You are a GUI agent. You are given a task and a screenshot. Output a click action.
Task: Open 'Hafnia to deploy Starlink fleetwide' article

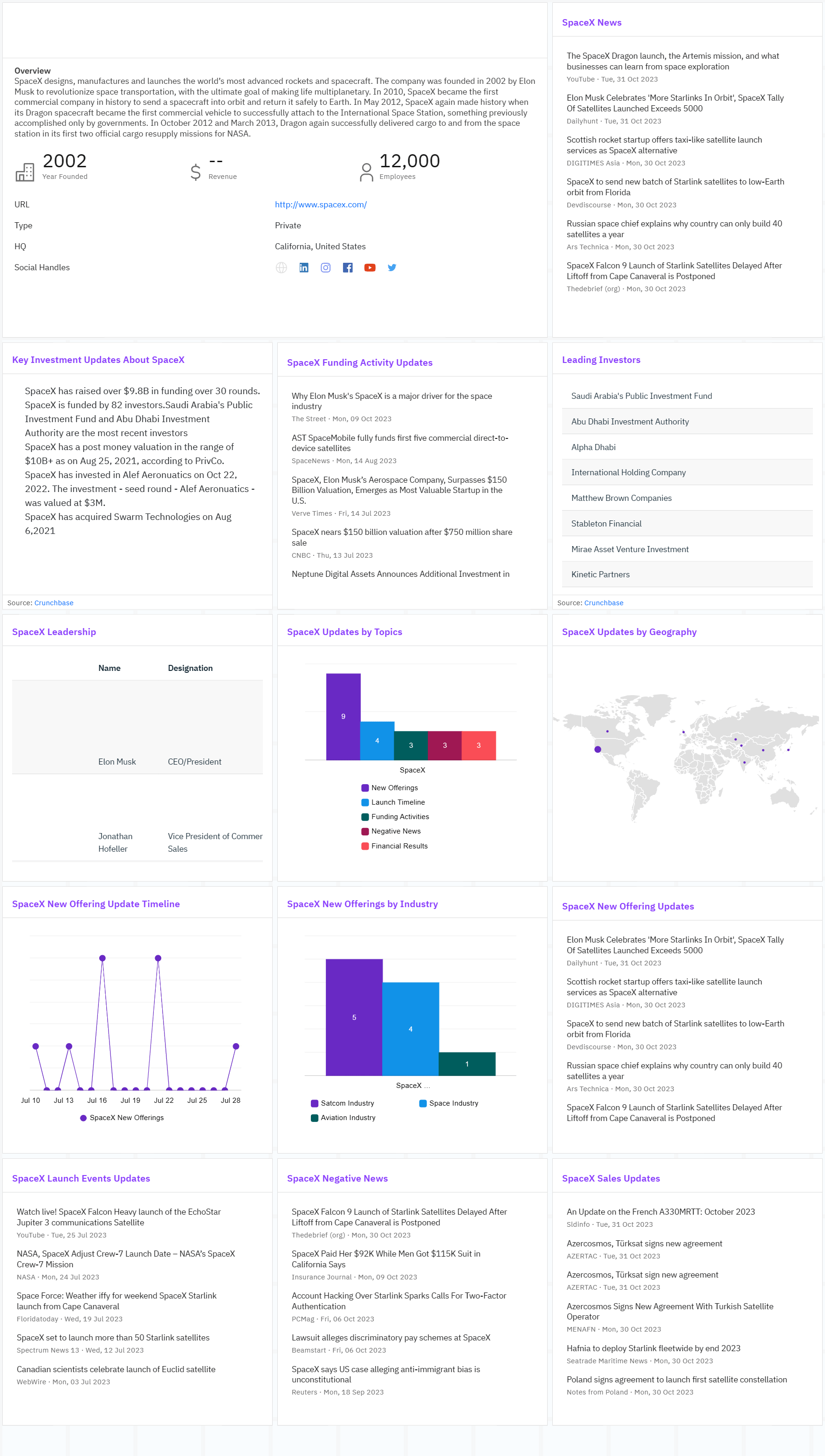click(x=653, y=1348)
